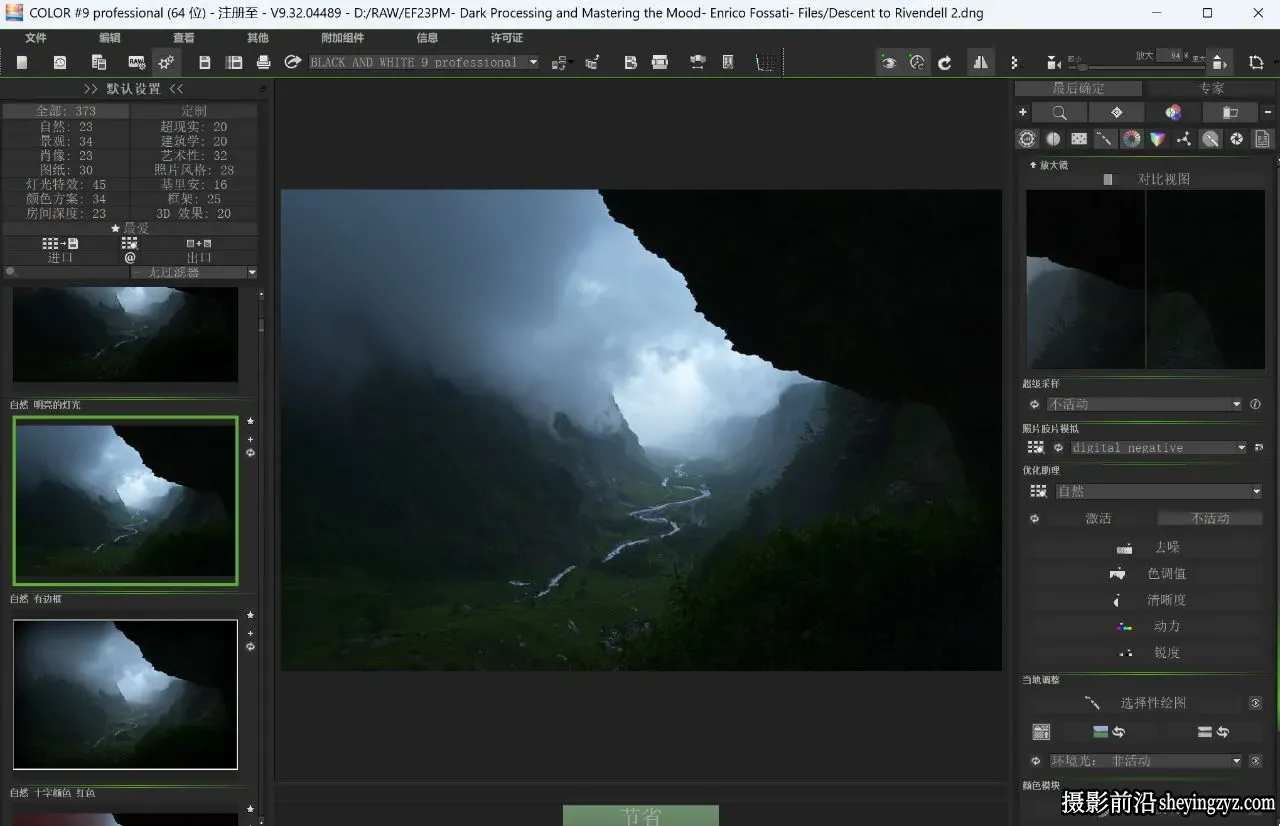Toggle the eye icon next to 环境光 dropdown
This screenshot has height=826, width=1280.
coord(1256,761)
